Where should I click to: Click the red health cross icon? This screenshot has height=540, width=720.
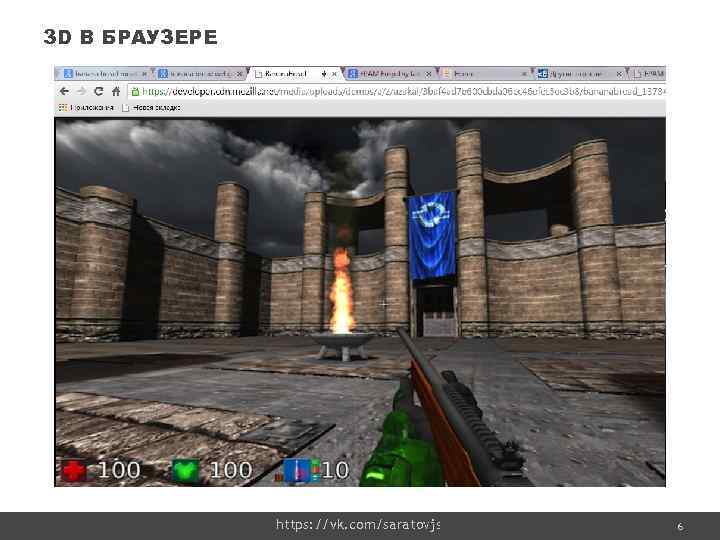[x=73, y=471]
